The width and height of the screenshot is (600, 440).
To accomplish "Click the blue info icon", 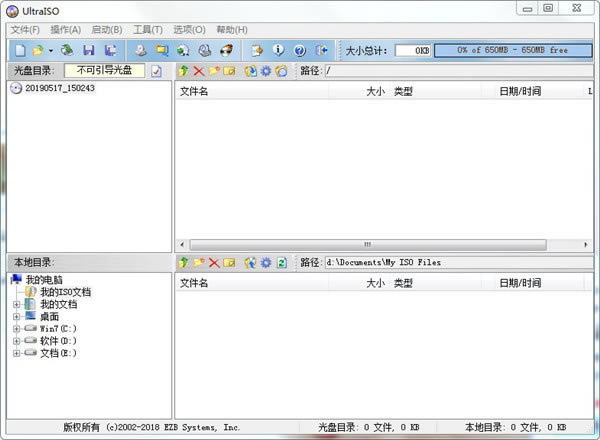I will [x=277, y=50].
